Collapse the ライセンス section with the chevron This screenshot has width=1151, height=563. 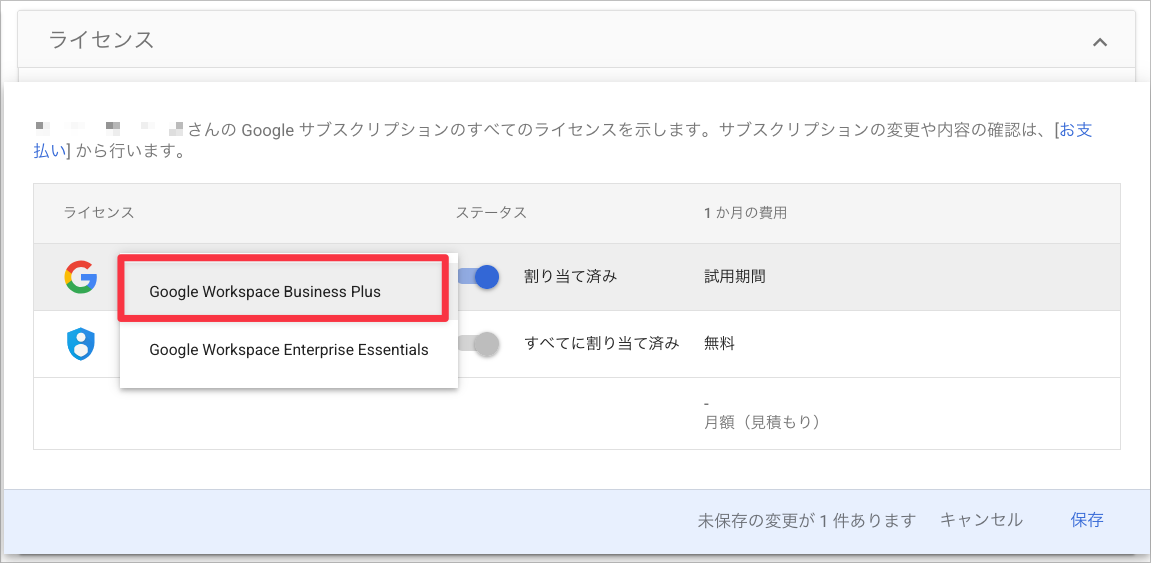(x=1100, y=42)
